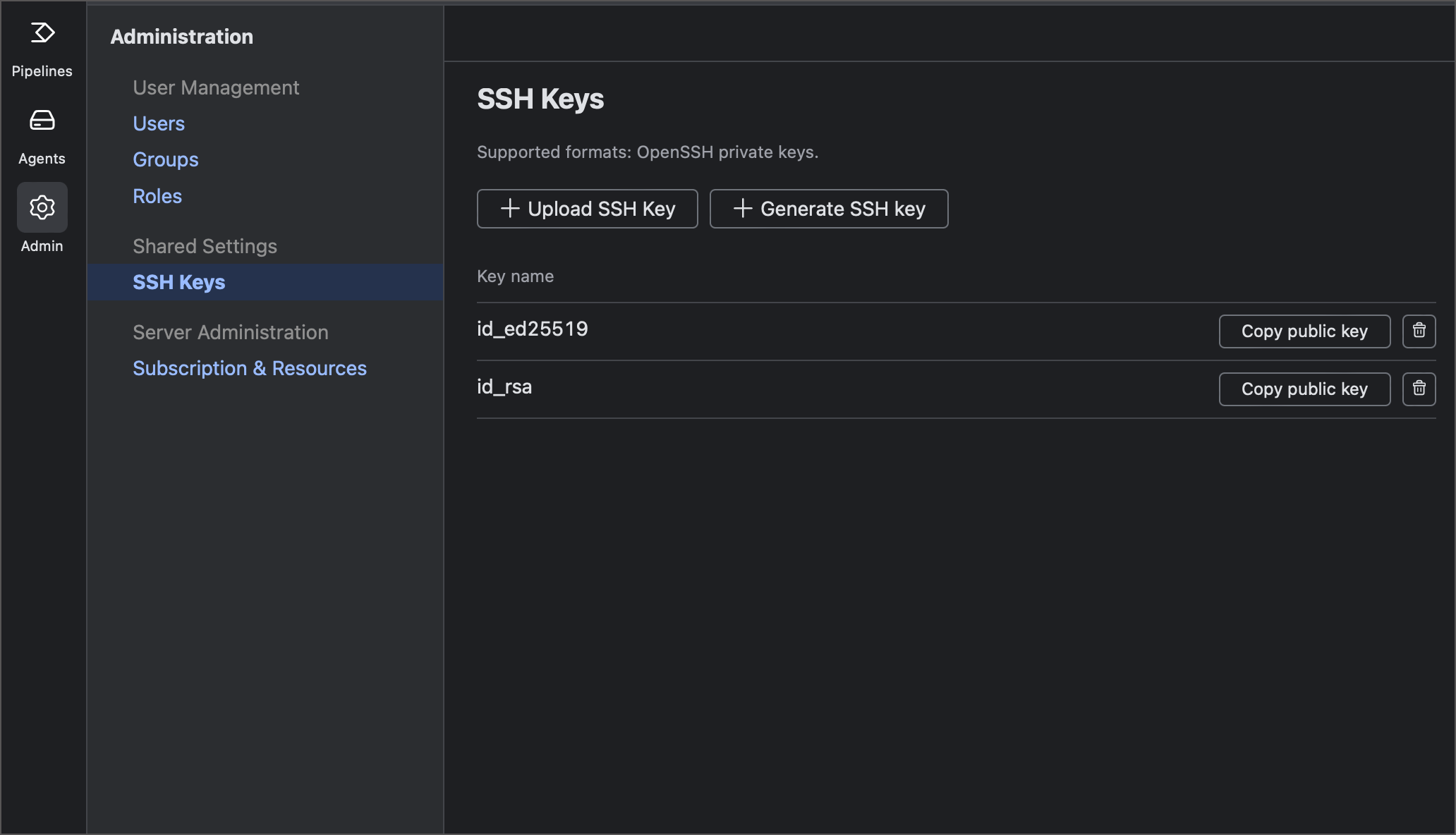The height and width of the screenshot is (835, 1456).
Task: Click the Key name column header
Action: click(x=515, y=276)
